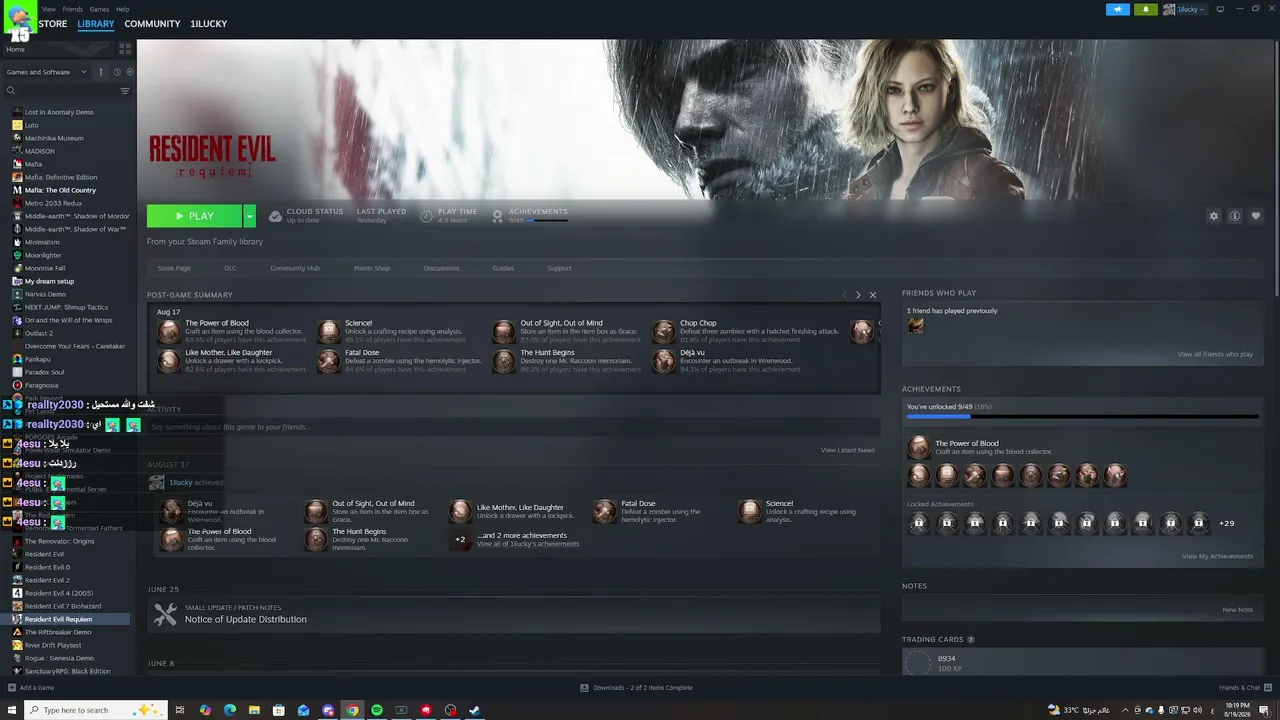Click the Chop Chop achievement icon

point(664,332)
